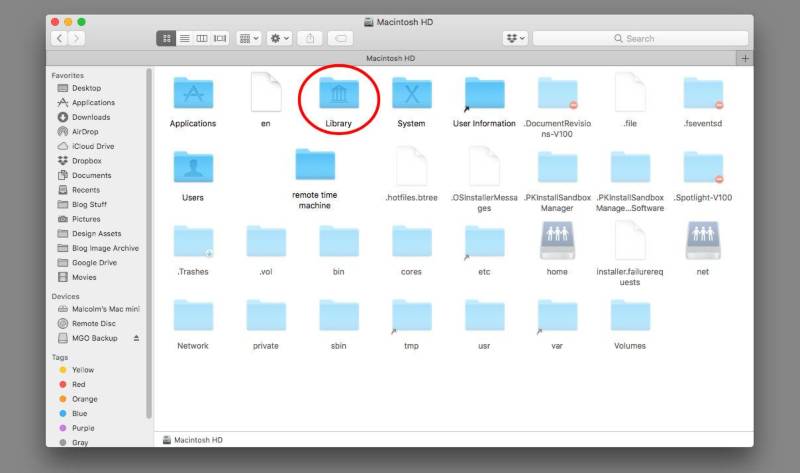Open the Action gear dropdown menu
800x473 pixels.
tap(279, 38)
